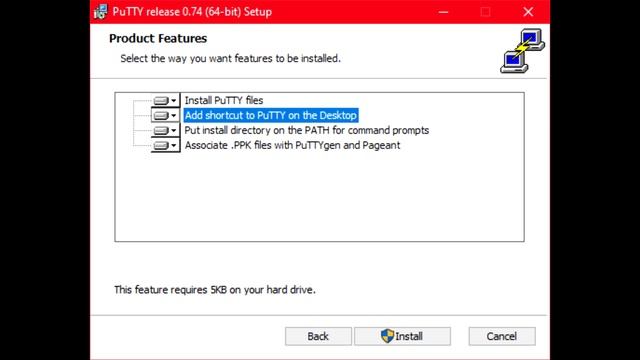Open feature dropdown for Associate .PPK files
The image size is (640, 360).
click(x=165, y=145)
